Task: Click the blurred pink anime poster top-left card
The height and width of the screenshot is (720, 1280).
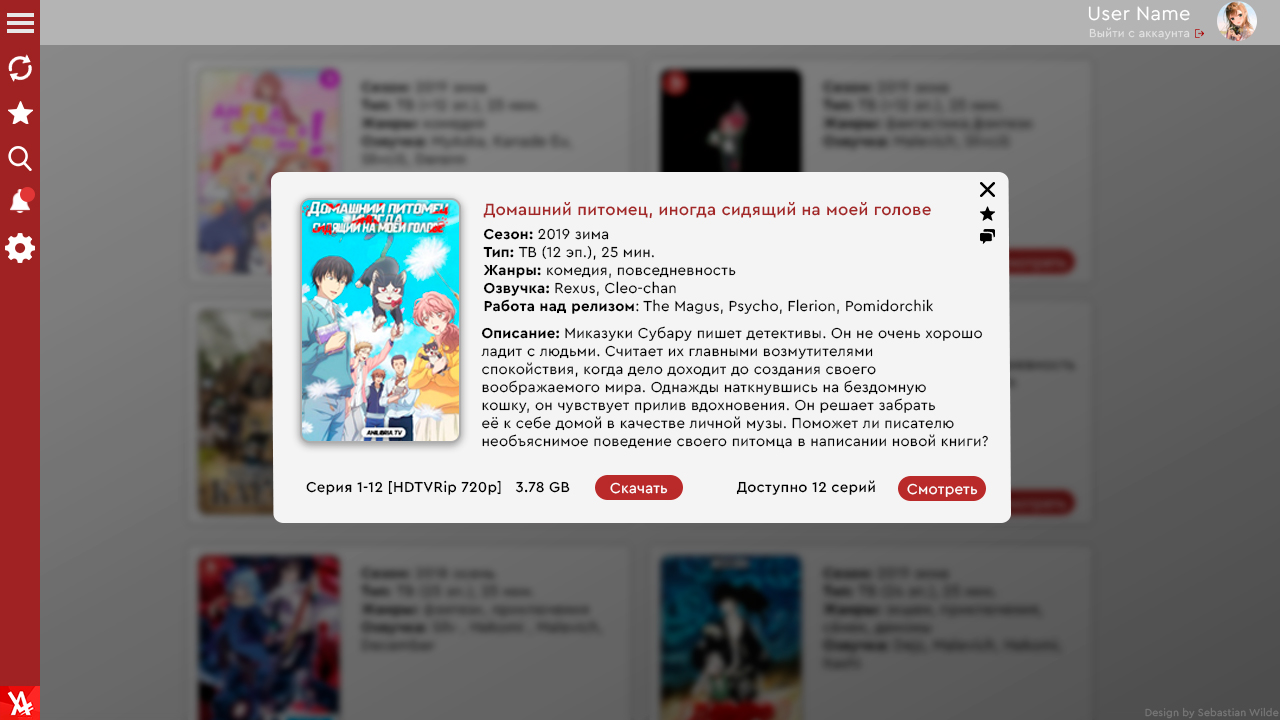Action: (269, 172)
